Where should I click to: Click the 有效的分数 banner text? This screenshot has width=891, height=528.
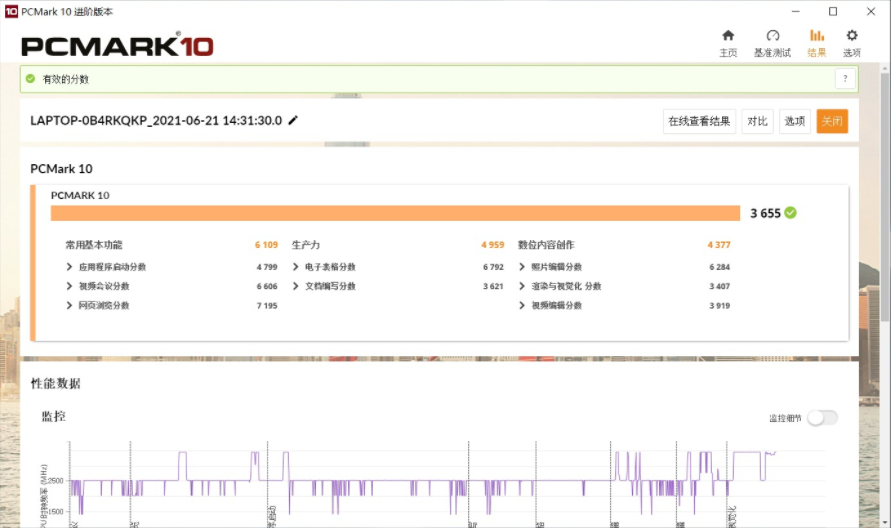(x=66, y=79)
